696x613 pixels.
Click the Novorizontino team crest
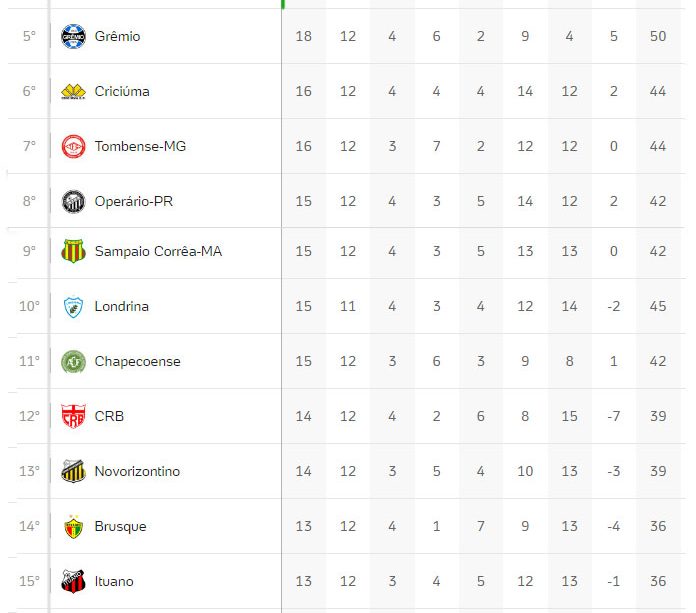(73, 471)
